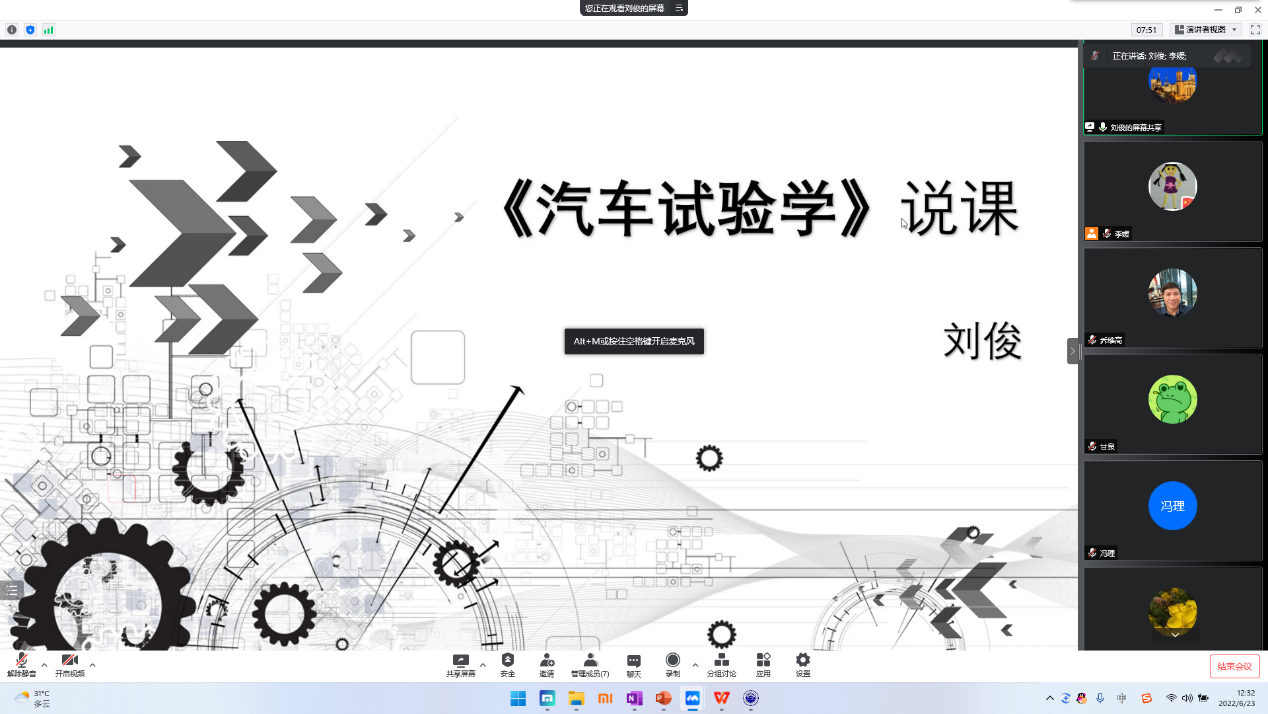
Task: Turn on camera via 开启视频 toggle
Action: tap(68, 663)
